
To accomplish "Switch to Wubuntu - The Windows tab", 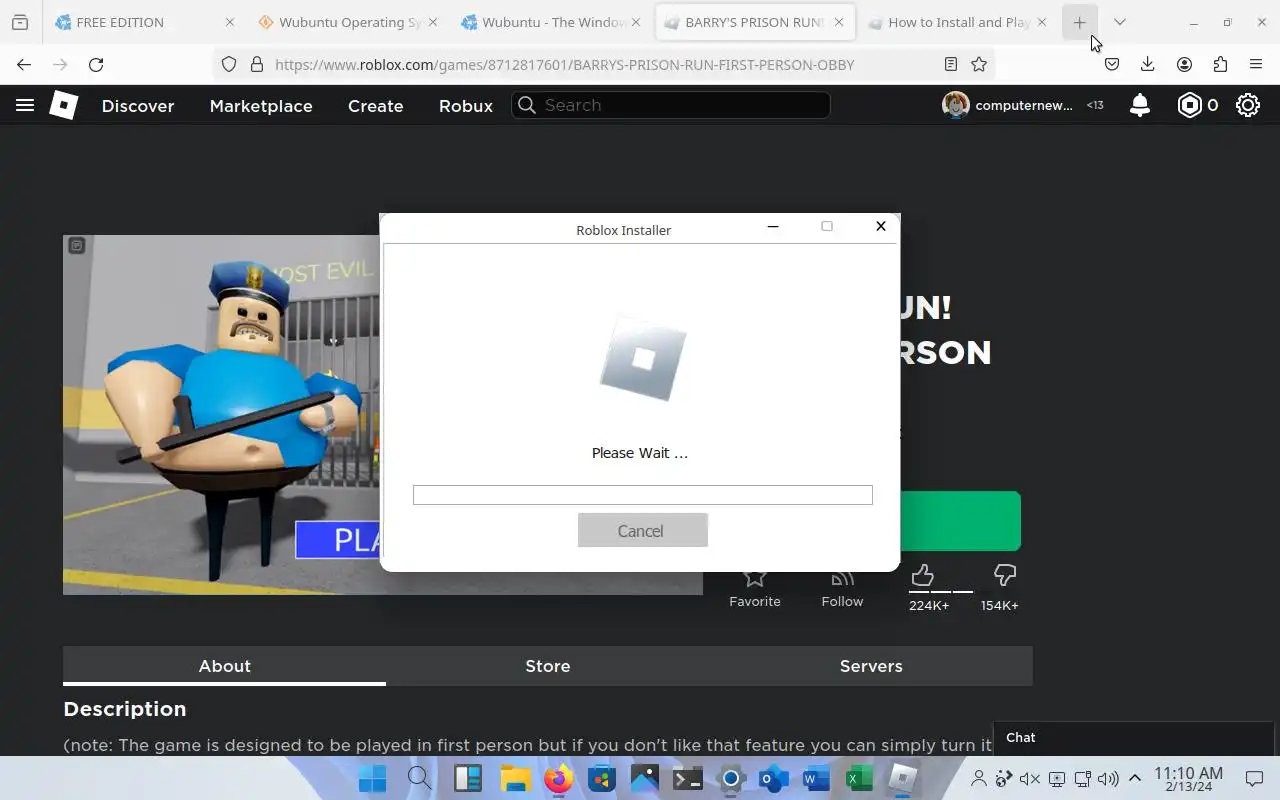I will coord(552,22).
